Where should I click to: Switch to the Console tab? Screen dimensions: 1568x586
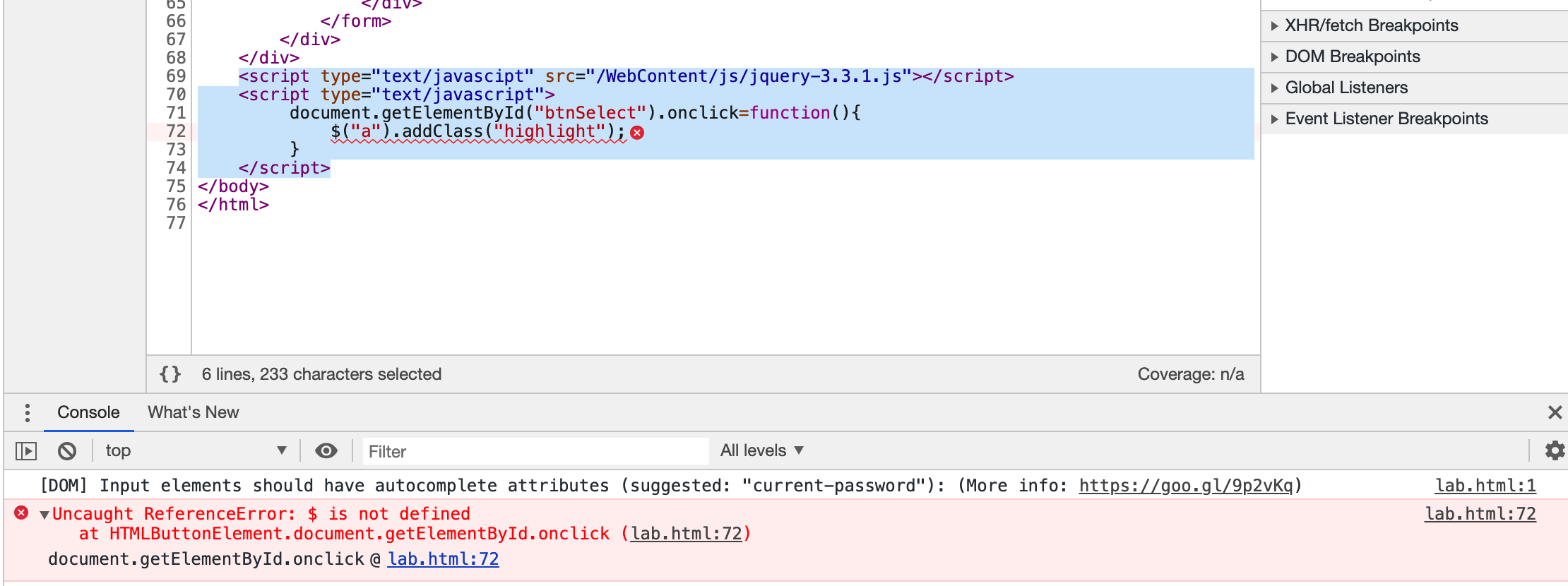tap(88, 412)
